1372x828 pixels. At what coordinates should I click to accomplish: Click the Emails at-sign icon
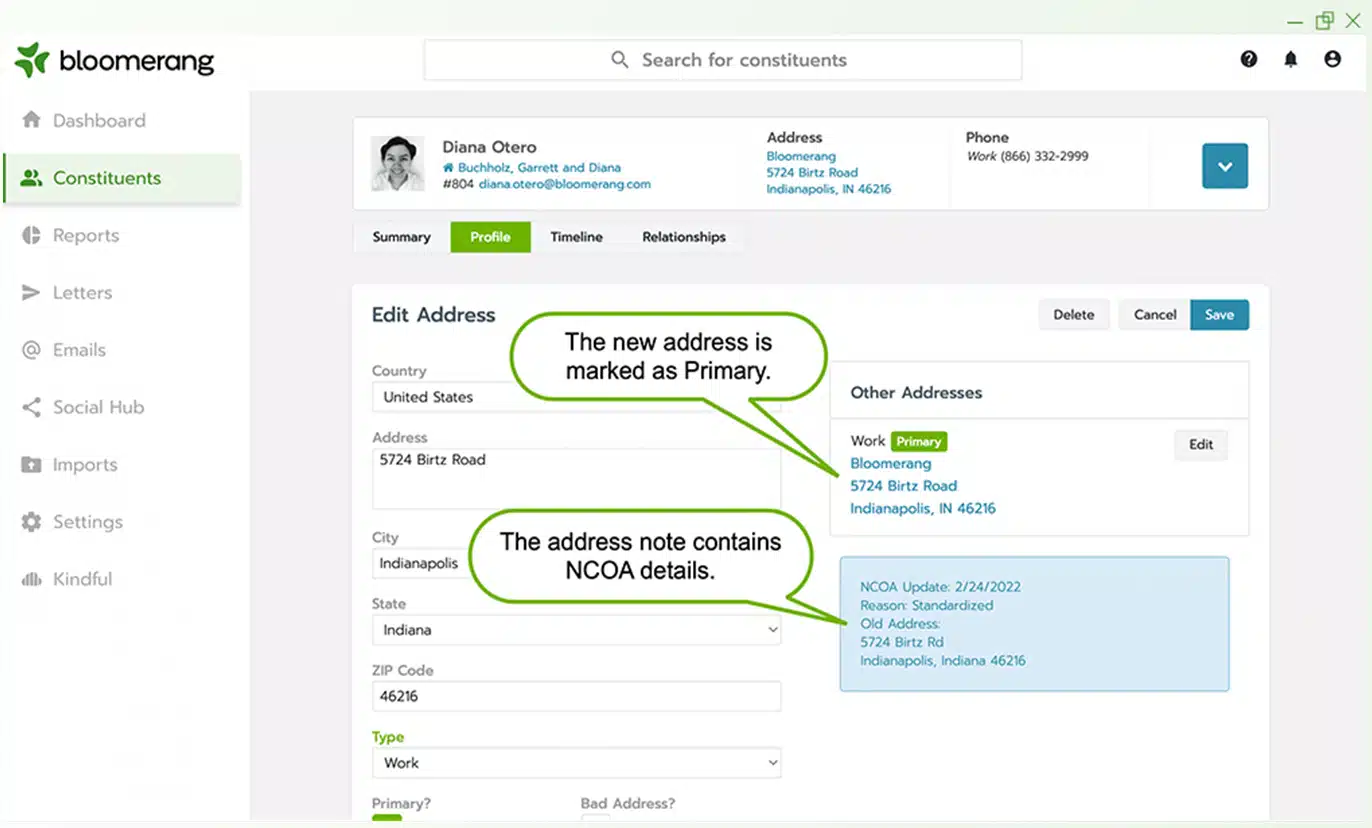[x=32, y=350]
